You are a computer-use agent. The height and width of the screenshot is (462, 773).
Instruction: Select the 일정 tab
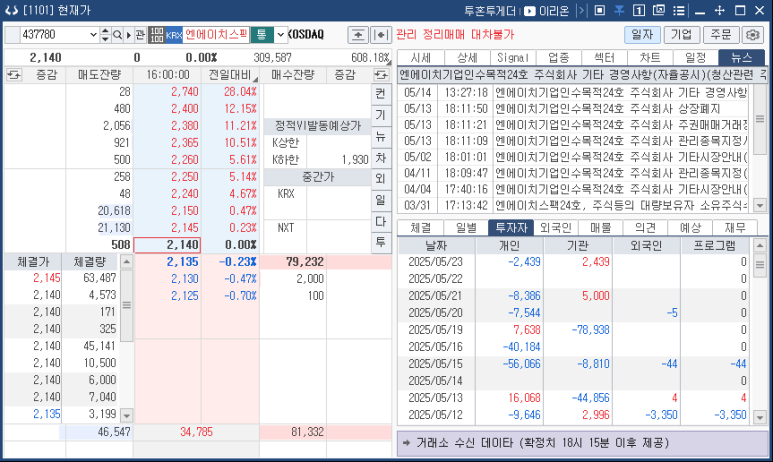[x=696, y=58]
